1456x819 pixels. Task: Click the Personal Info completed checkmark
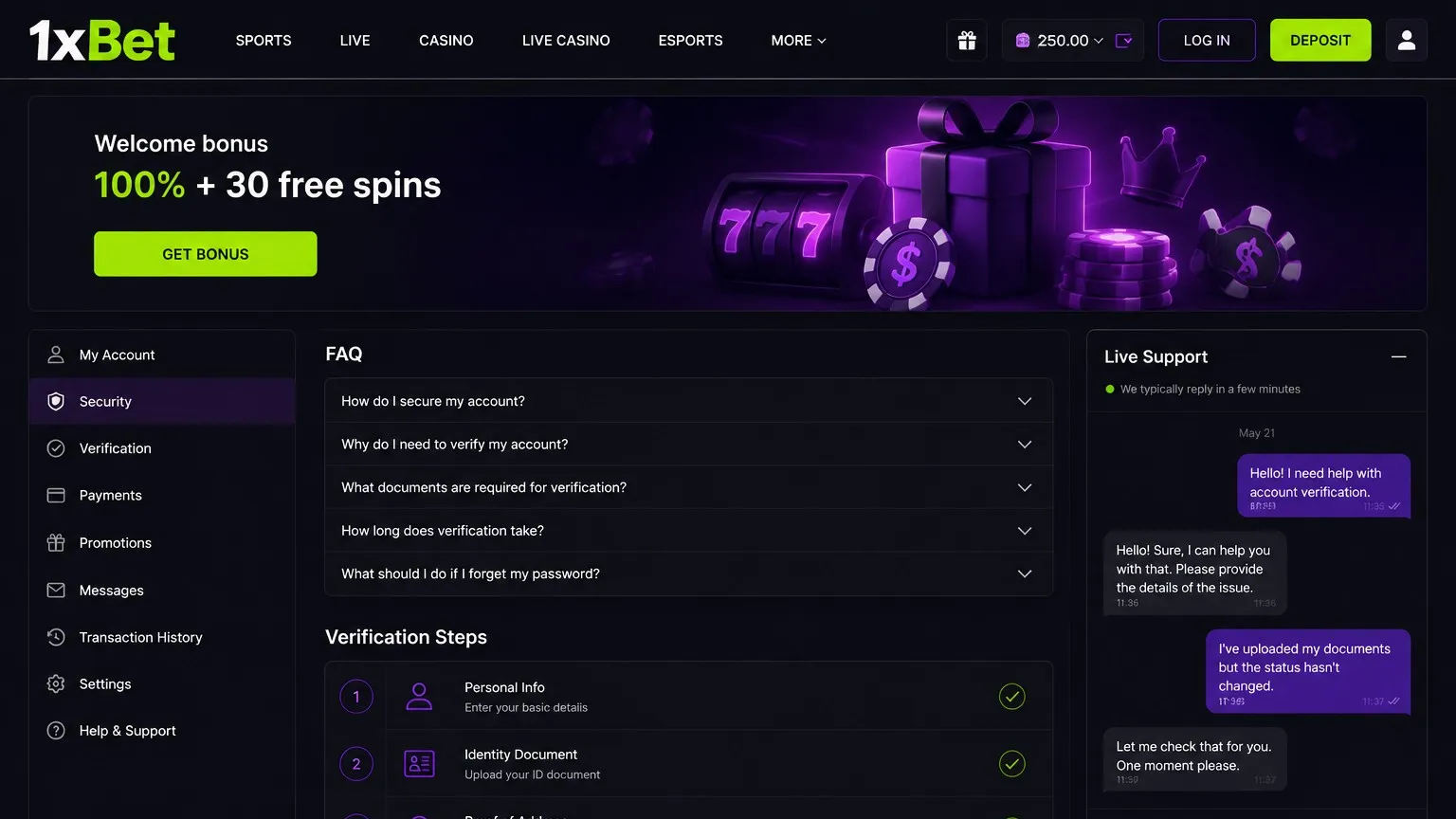(x=1012, y=697)
